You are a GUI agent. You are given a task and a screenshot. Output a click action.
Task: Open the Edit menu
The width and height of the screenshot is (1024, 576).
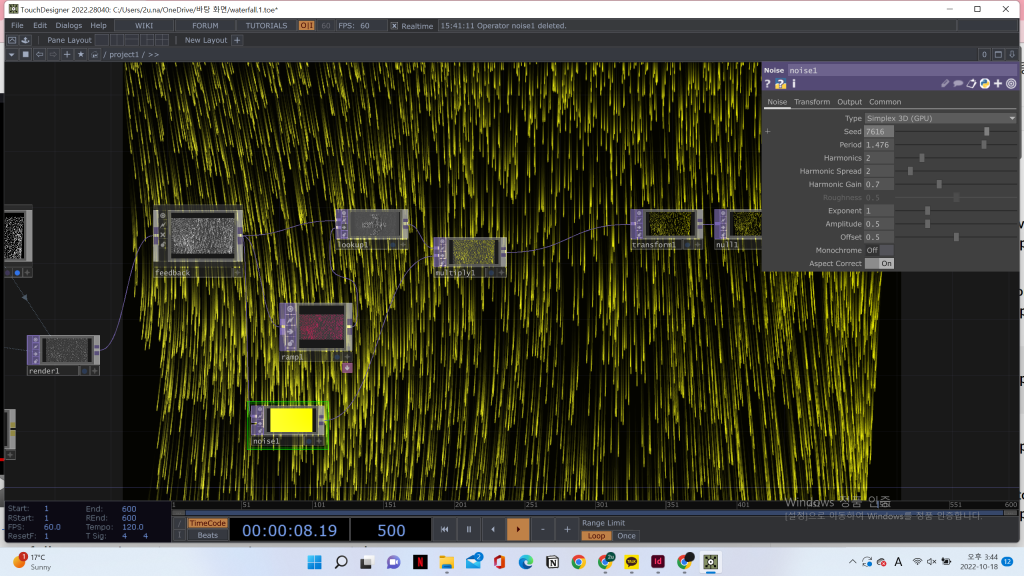[x=40, y=25]
